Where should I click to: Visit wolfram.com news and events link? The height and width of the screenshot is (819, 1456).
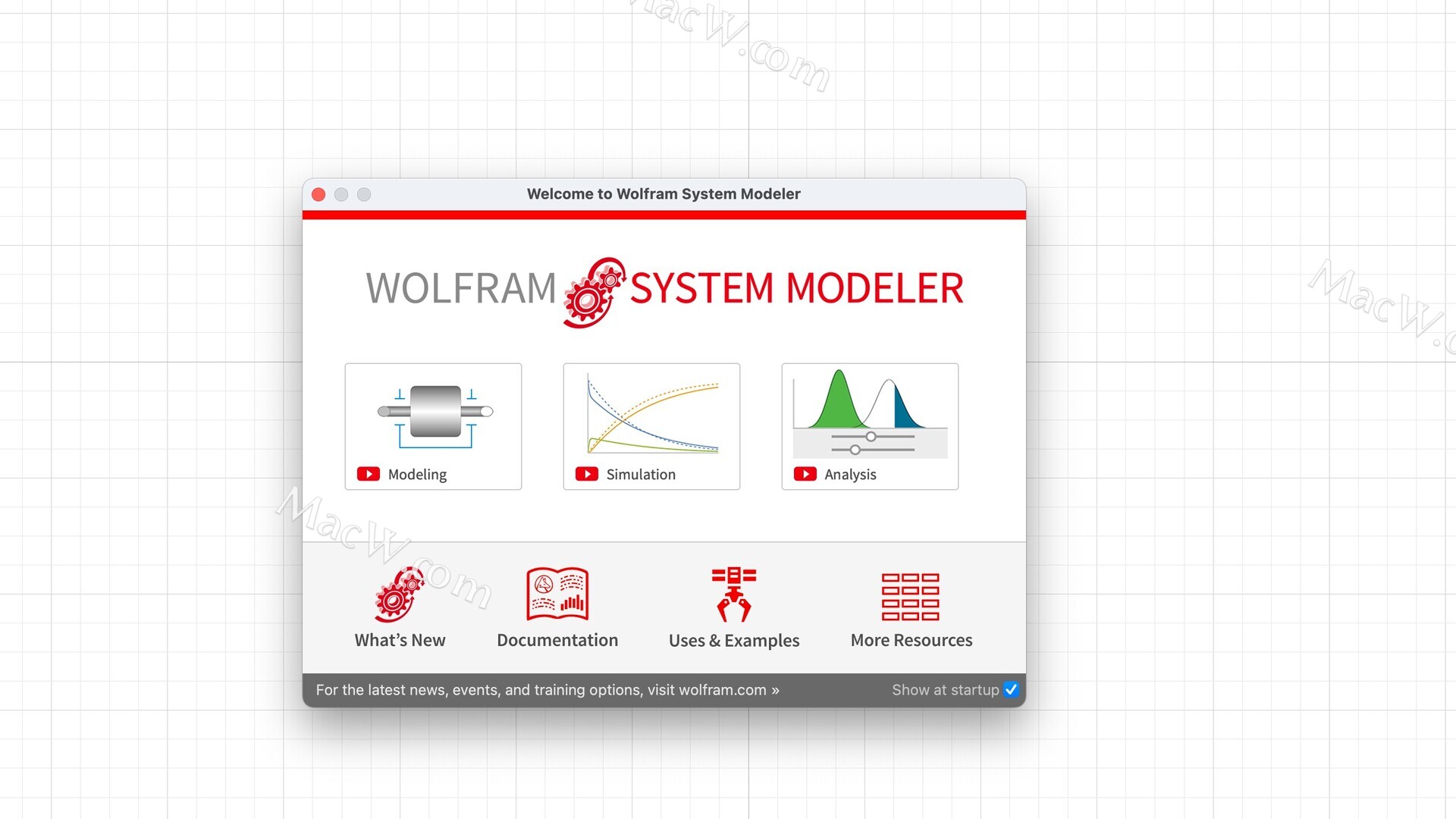tap(548, 690)
